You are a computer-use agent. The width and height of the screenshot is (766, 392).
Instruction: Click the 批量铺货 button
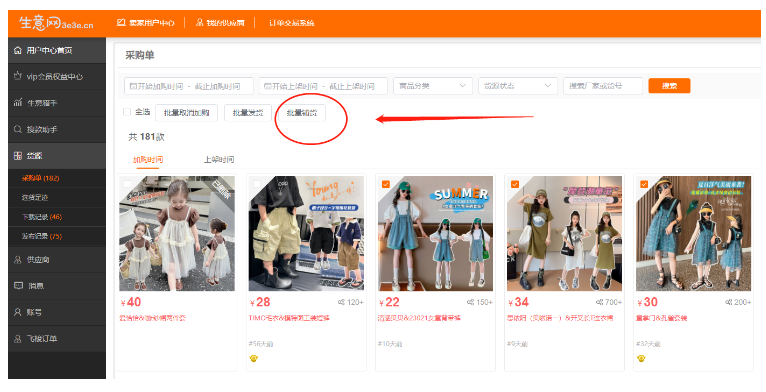pos(301,113)
